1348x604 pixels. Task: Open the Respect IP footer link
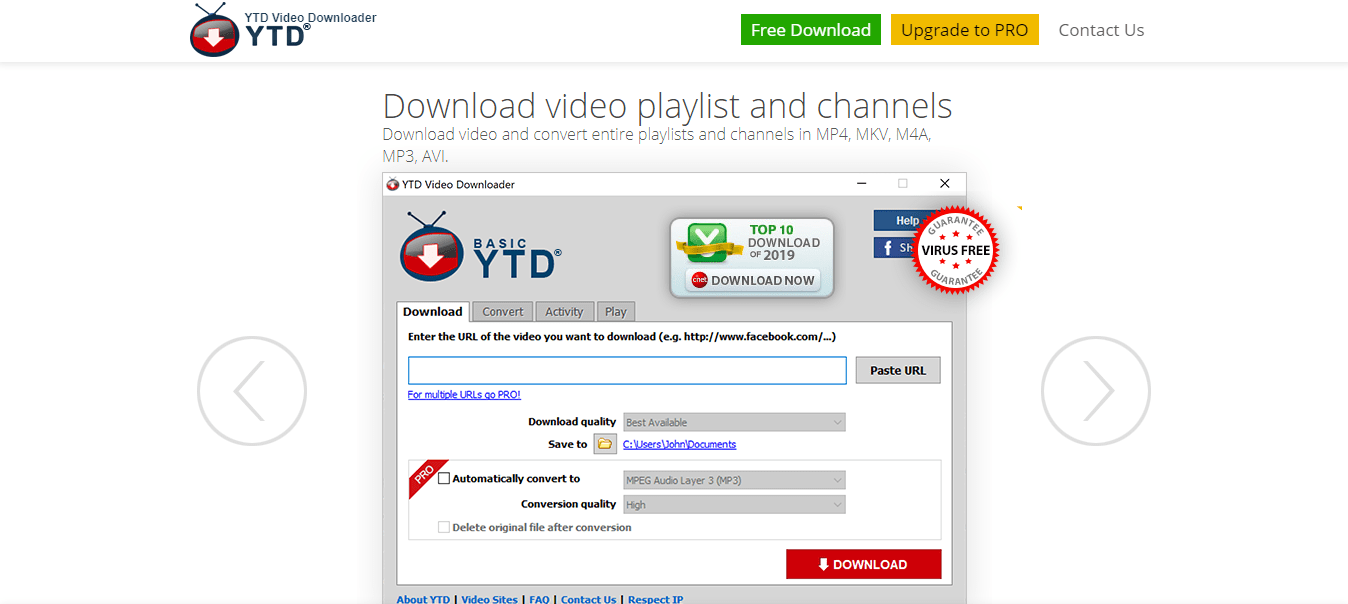pyautogui.click(x=655, y=599)
